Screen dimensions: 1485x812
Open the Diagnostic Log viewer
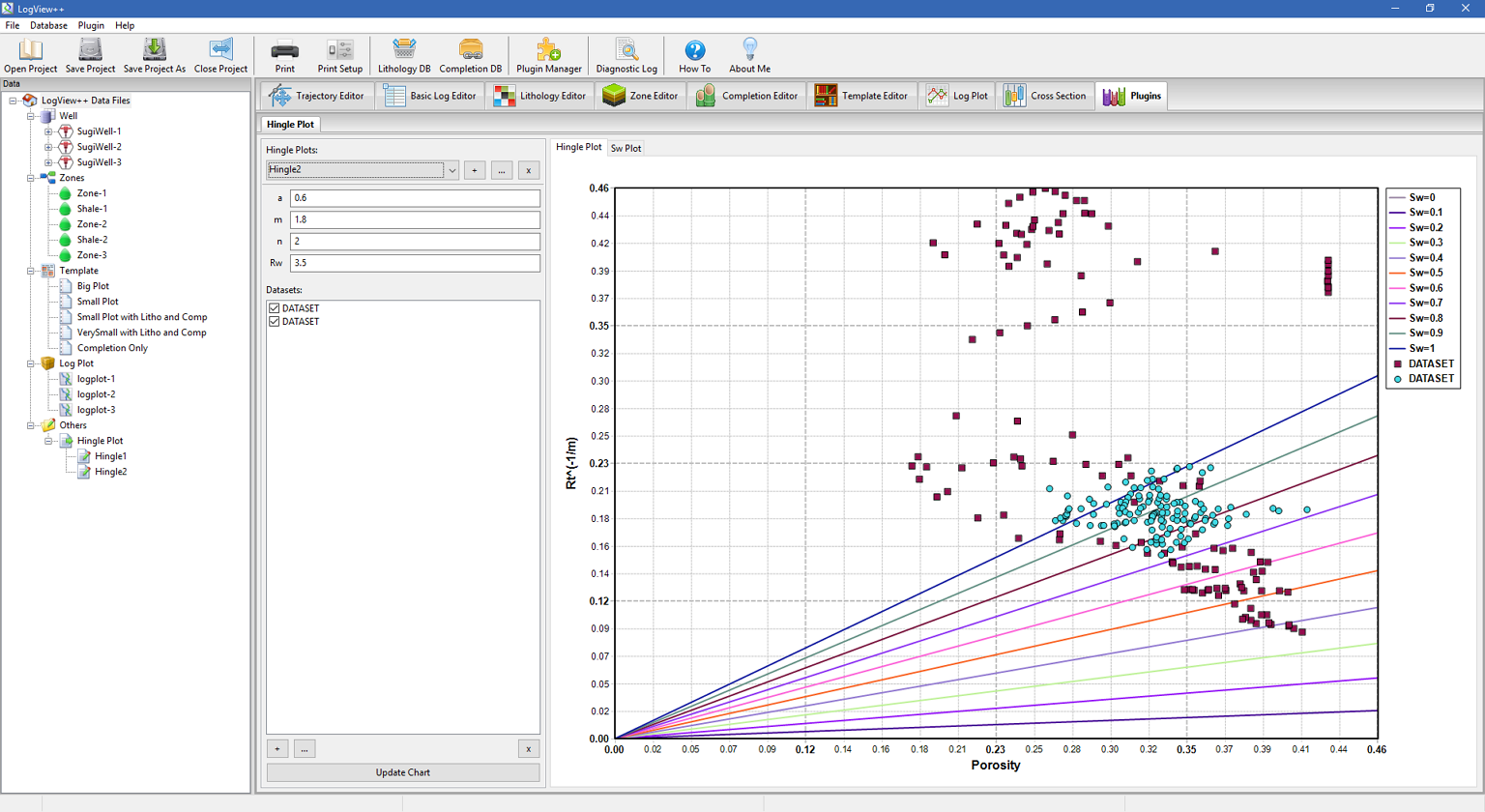626,55
